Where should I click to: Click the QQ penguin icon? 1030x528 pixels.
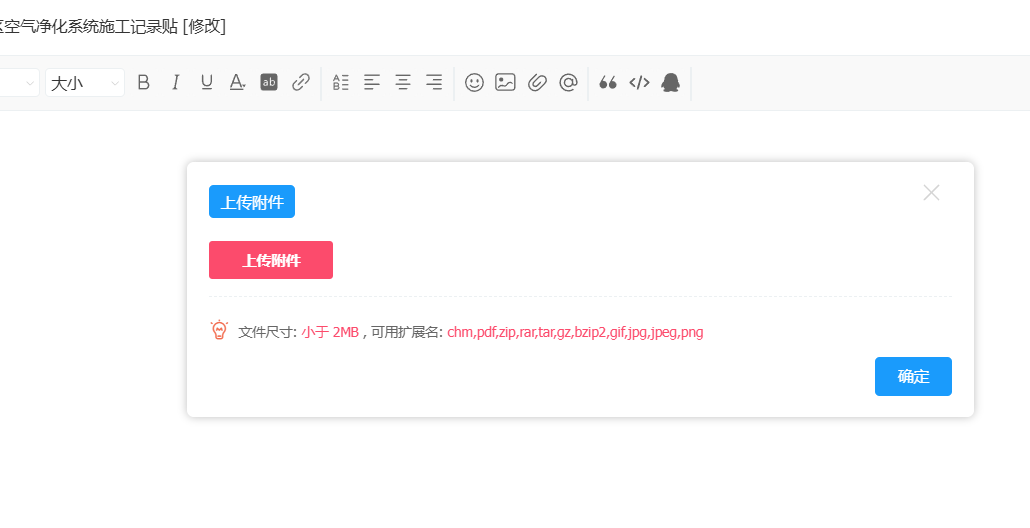click(671, 83)
